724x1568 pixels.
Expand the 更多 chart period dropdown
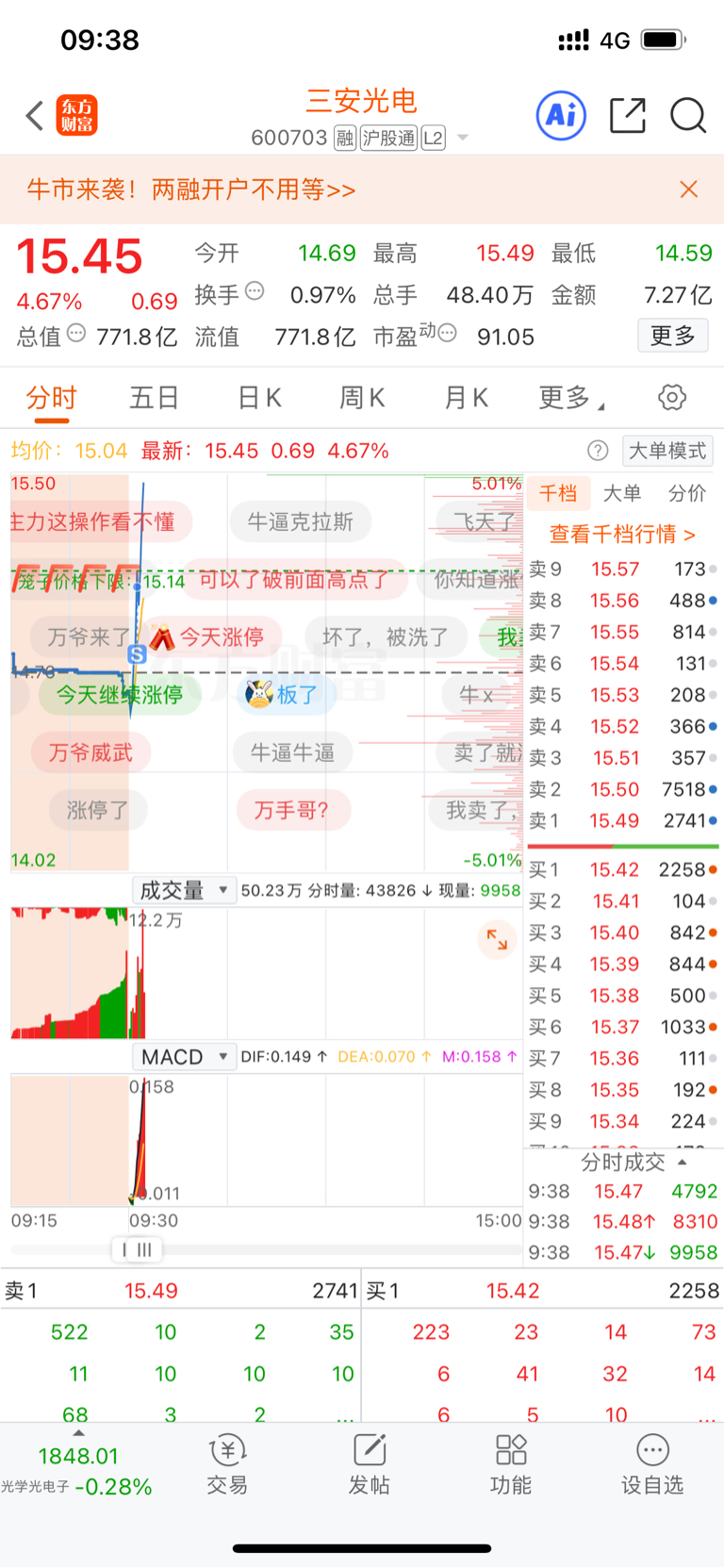[x=571, y=398]
